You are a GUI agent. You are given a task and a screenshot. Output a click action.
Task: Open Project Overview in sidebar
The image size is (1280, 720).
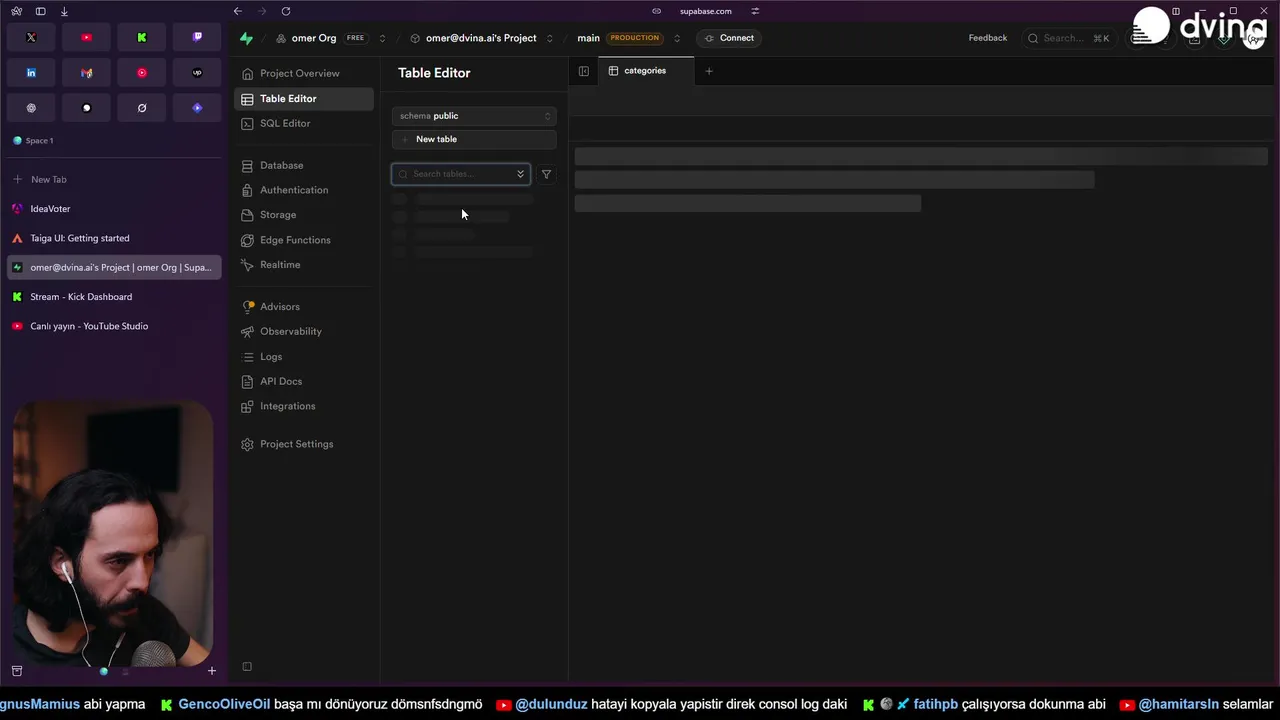(304, 73)
